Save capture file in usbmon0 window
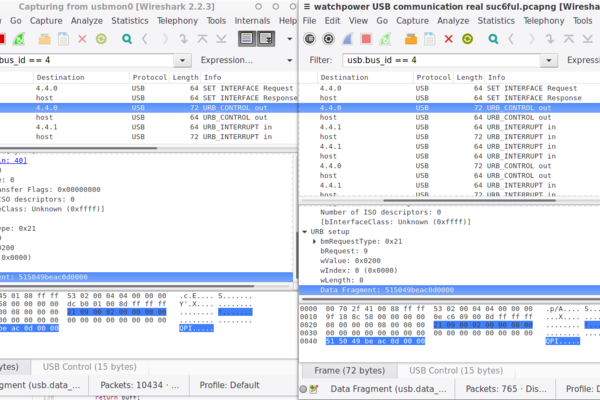The image size is (600, 400). [64, 39]
